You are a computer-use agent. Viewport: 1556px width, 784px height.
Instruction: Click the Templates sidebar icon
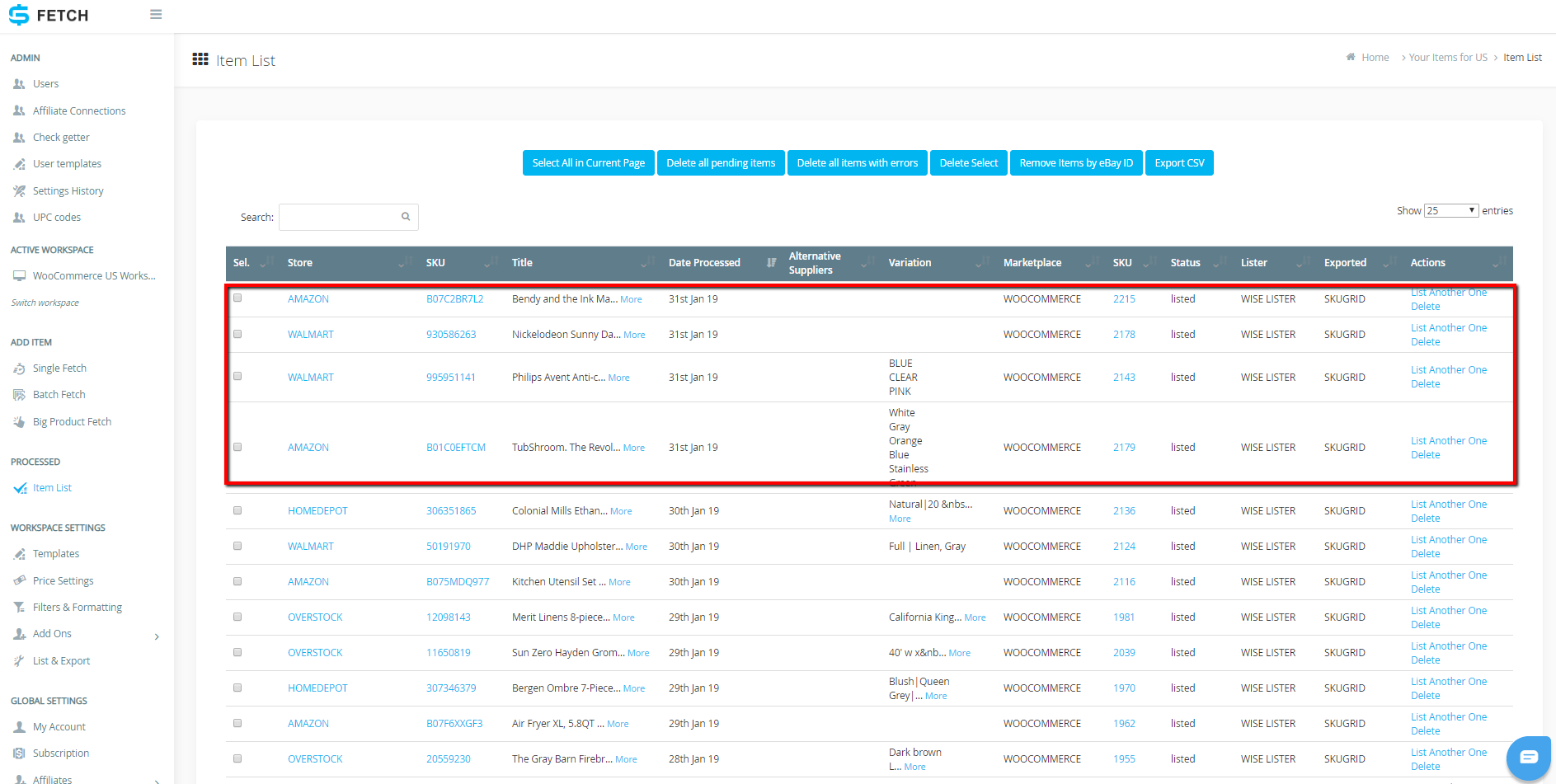pyautogui.click(x=19, y=554)
